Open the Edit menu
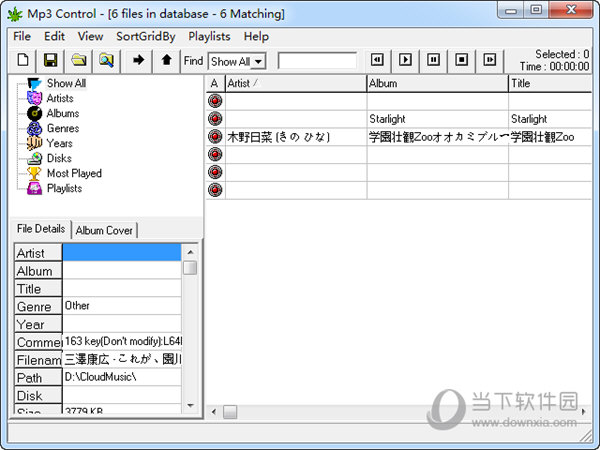 (54, 36)
